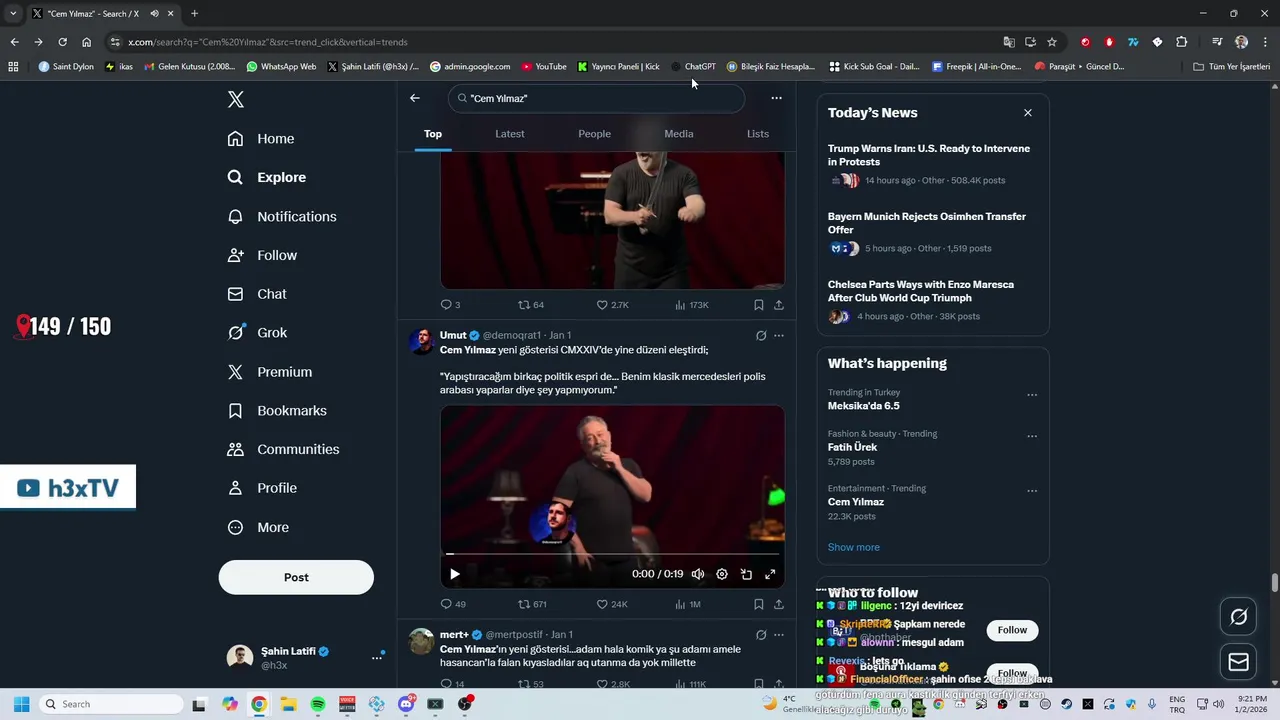Open more options on mert+'s post
The image size is (1280, 720).
click(x=779, y=635)
